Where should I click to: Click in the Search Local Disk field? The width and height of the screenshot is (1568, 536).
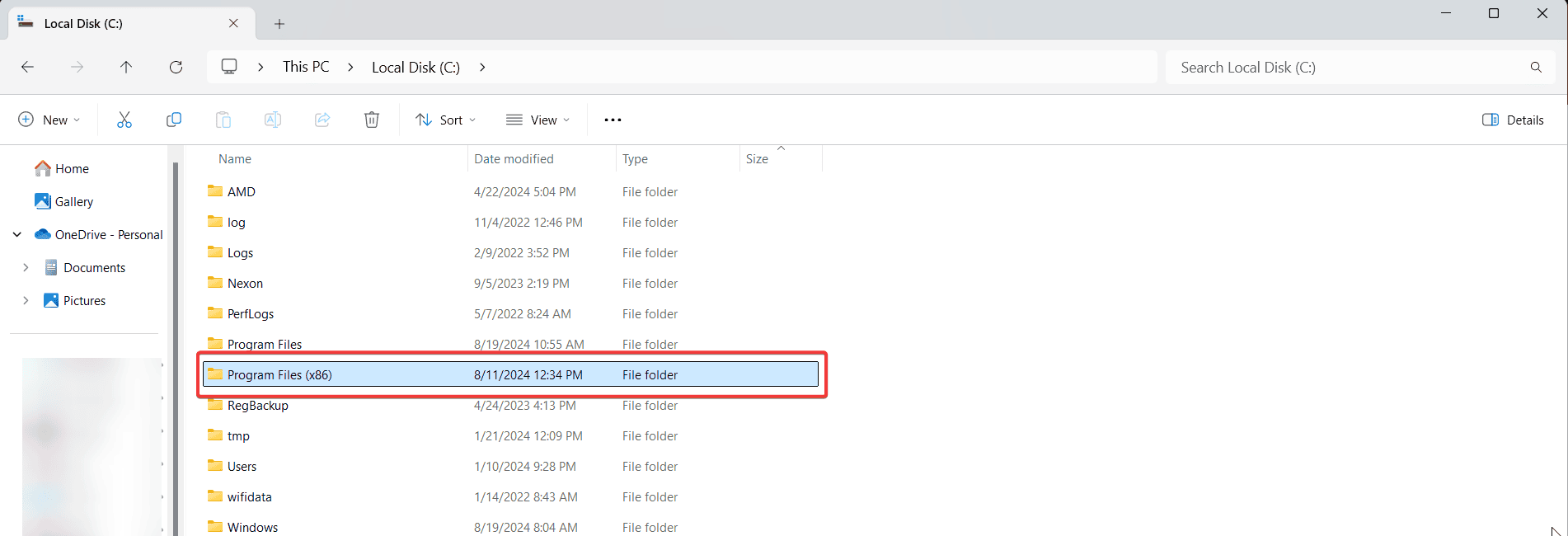[x=1344, y=68]
